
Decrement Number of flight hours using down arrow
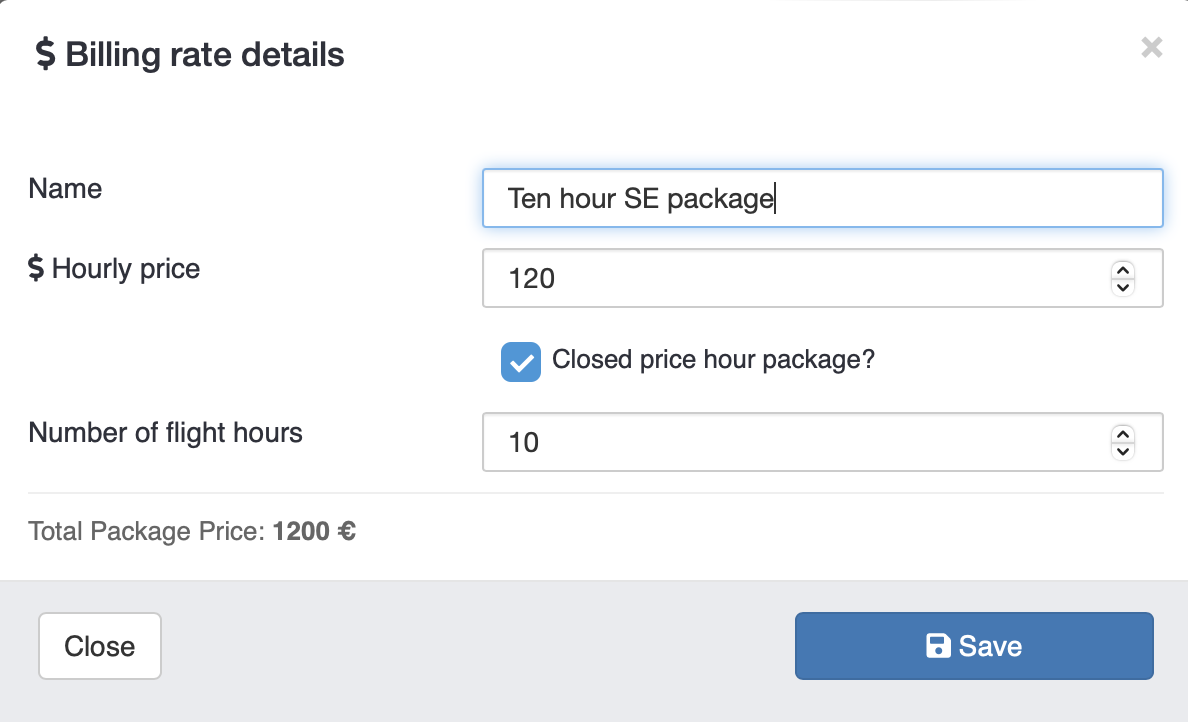click(1123, 450)
